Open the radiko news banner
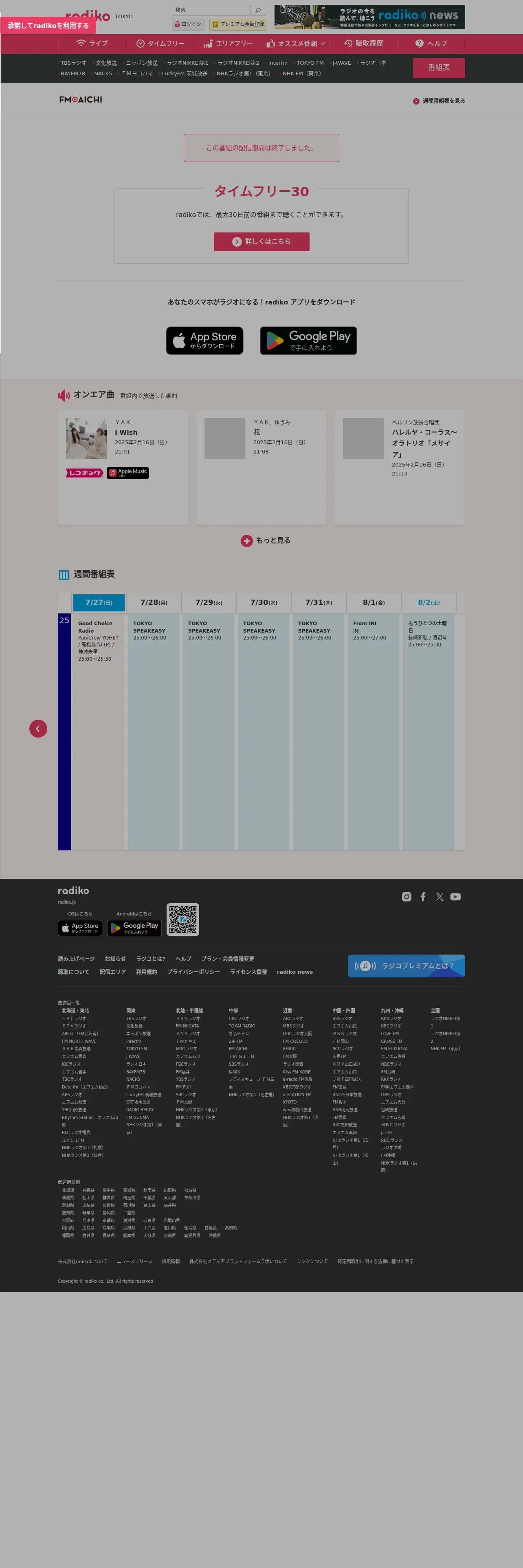This screenshot has height=1568, width=523. point(369,17)
